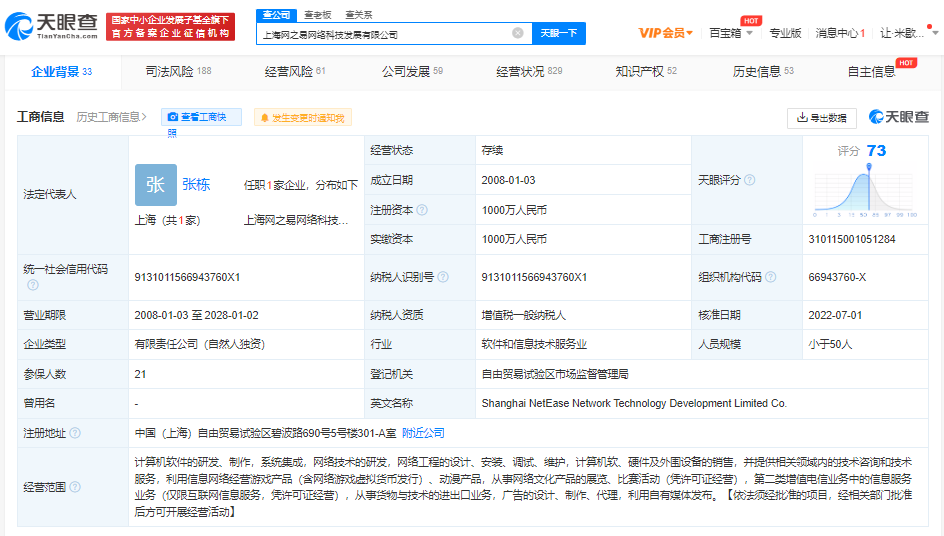This screenshot has height=536, width=944.
Task: Select the 查老板 search mode
Action: (317, 14)
